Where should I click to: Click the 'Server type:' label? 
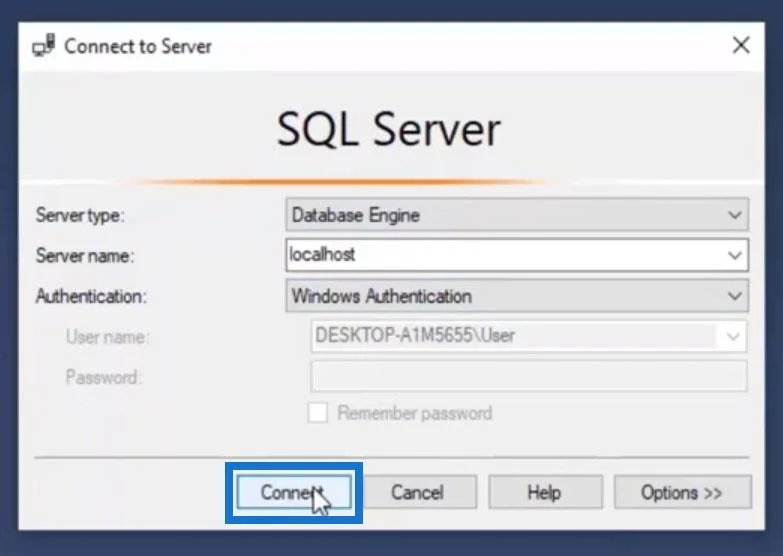pos(80,216)
